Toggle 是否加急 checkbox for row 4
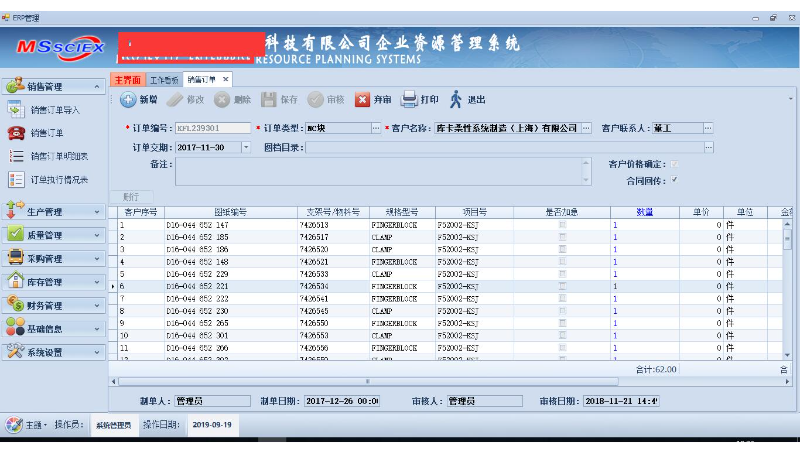This screenshot has height=453, width=800. point(562,262)
